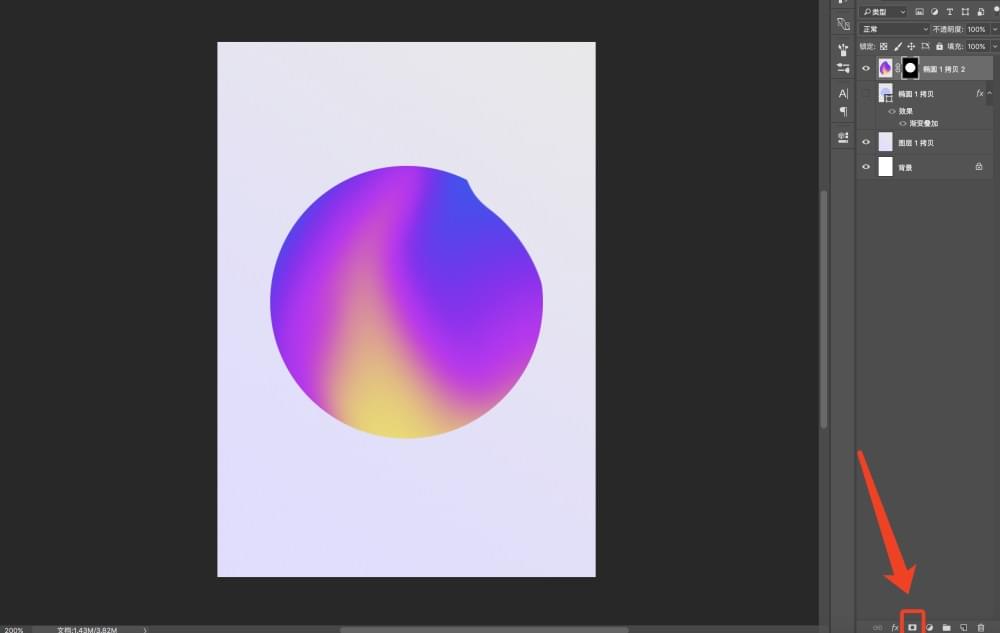Viewport: 1000px width, 633px height.
Task: Hide the 背景 layer
Action: click(866, 167)
